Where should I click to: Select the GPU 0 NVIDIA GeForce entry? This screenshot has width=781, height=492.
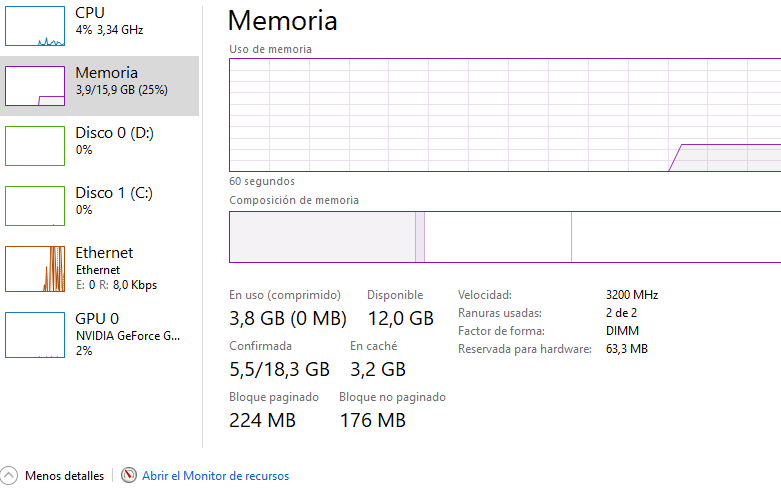coord(100,335)
